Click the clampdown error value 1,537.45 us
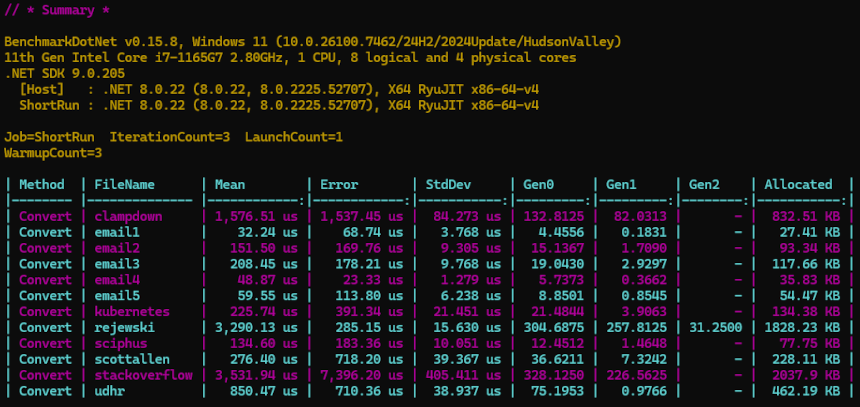The width and height of the screenshot is (860, 407). point(362,217)
